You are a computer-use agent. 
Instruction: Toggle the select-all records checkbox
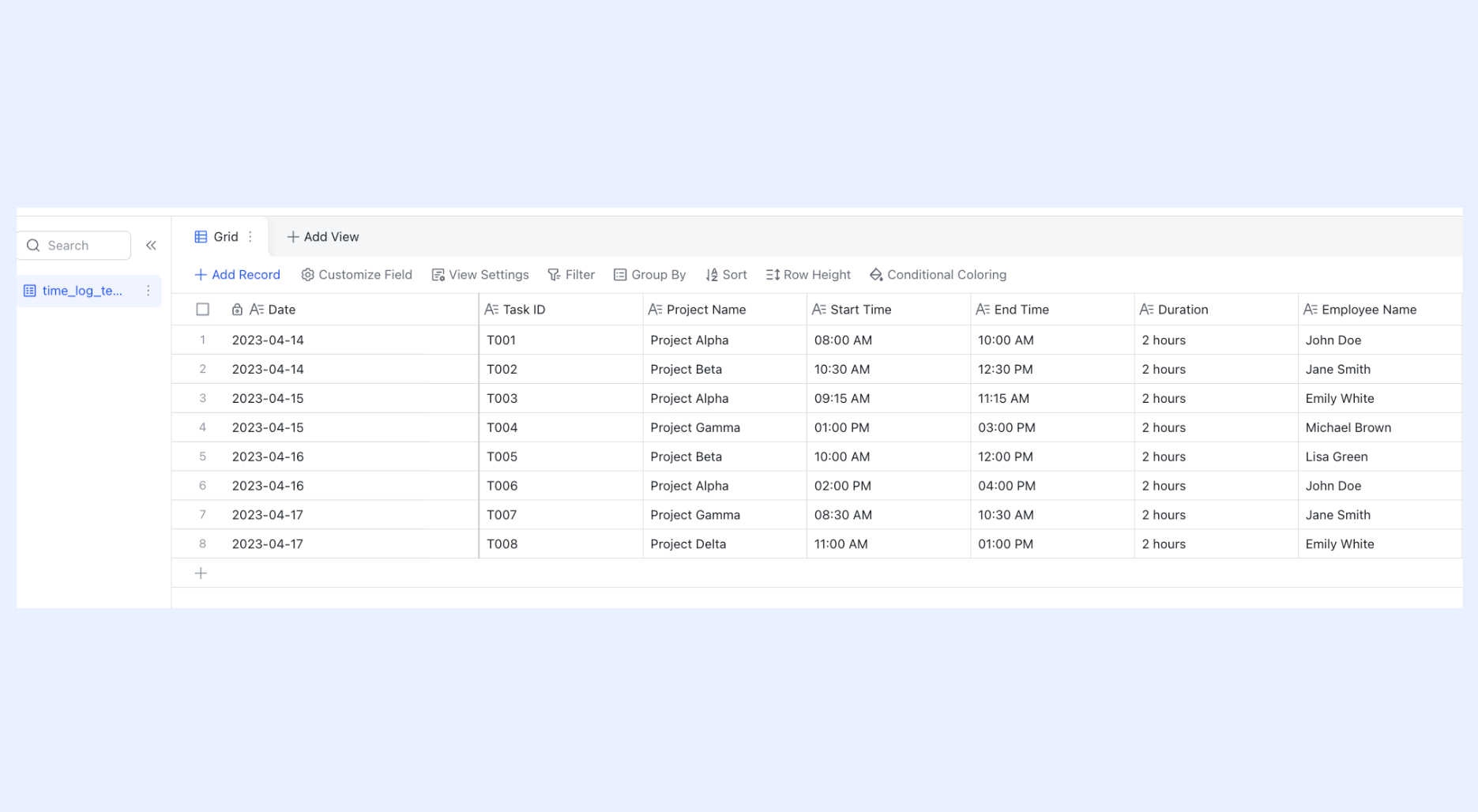203,310
